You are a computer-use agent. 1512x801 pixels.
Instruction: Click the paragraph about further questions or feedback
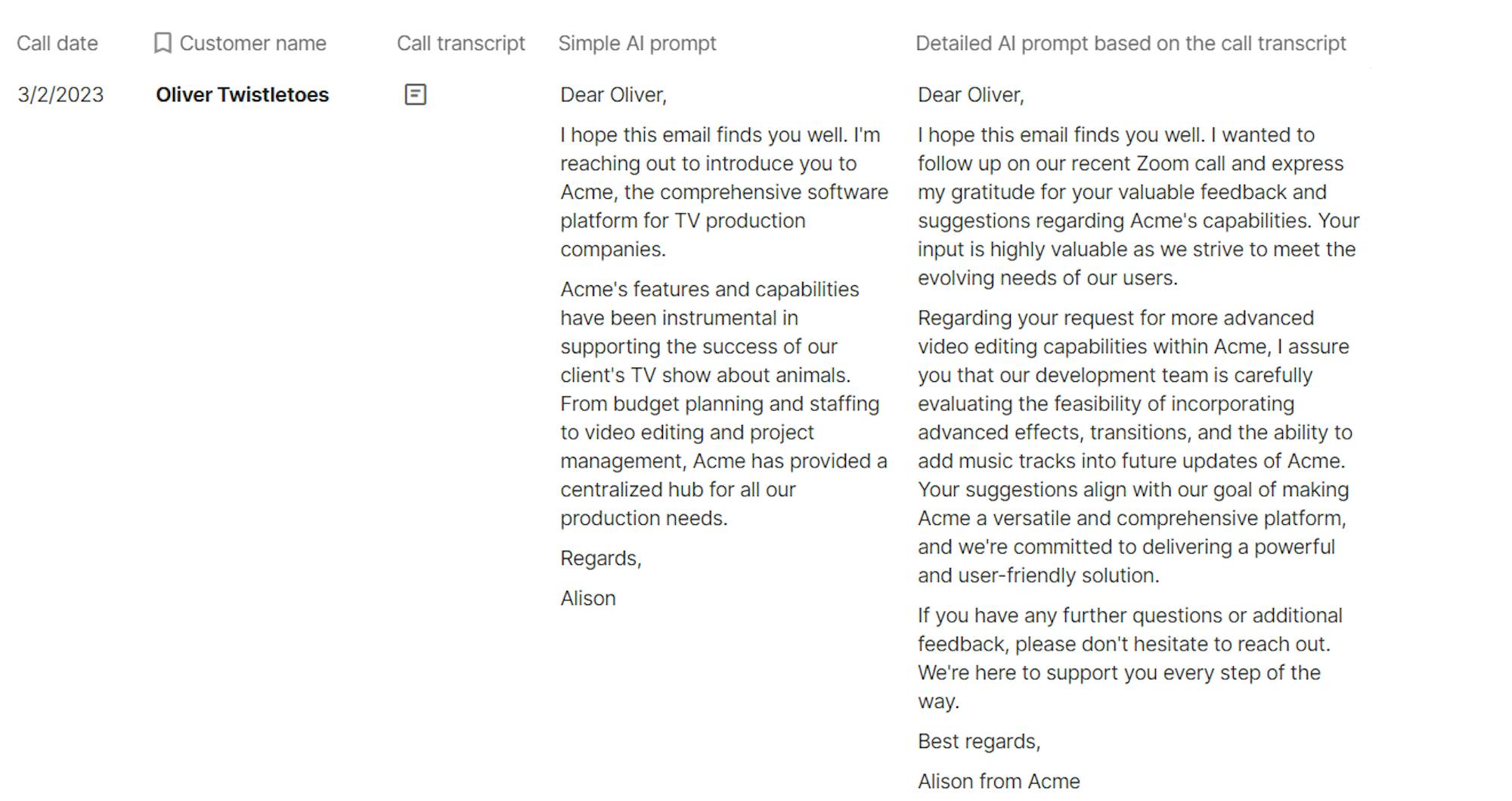1129,658
